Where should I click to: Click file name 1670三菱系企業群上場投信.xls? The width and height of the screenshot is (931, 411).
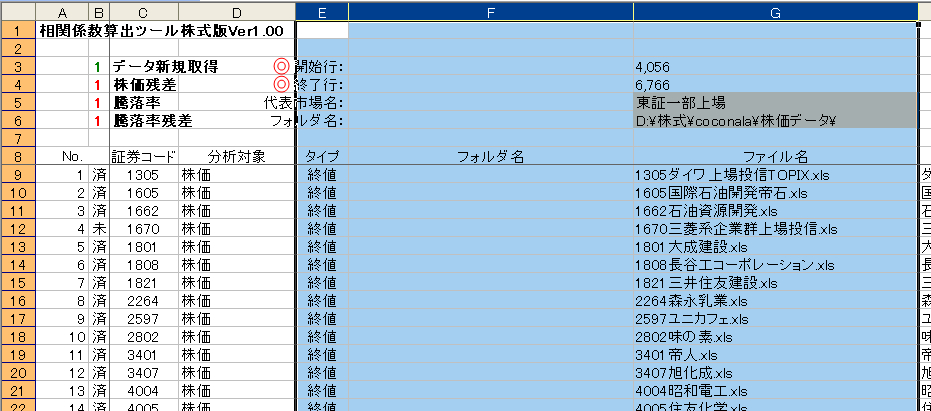(736, 229)
